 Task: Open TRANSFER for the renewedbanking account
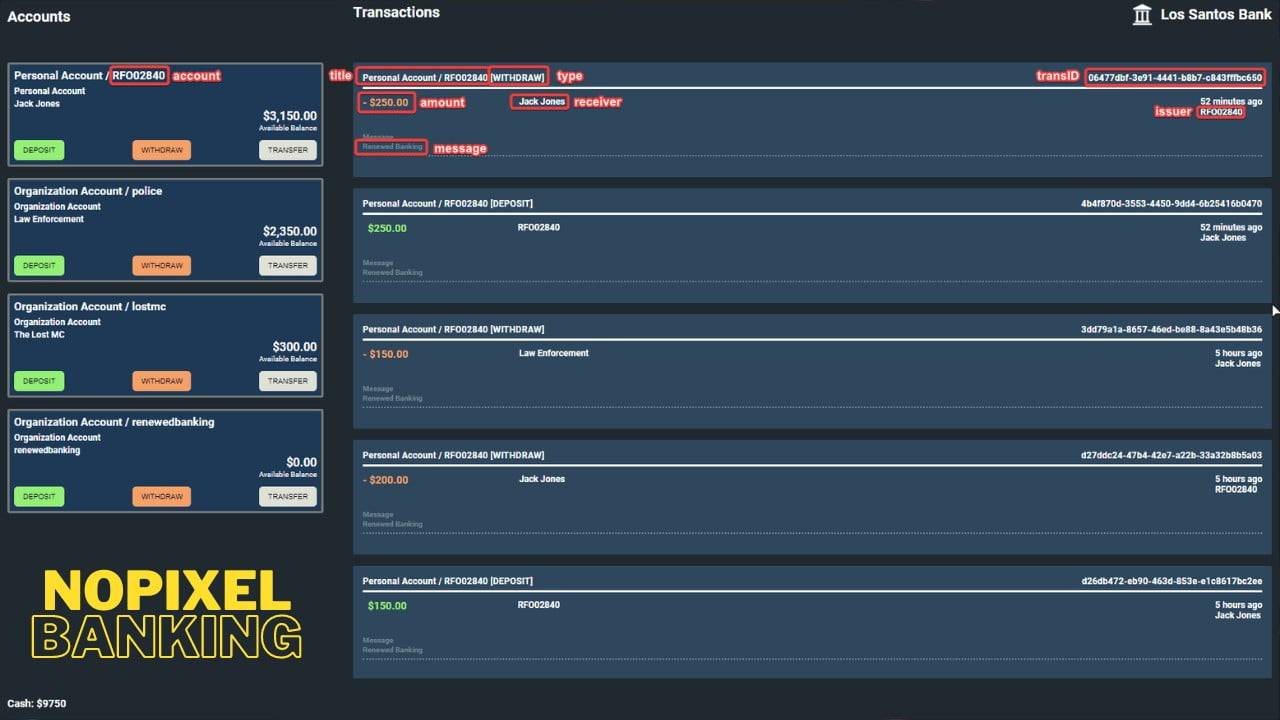(288, 496)
